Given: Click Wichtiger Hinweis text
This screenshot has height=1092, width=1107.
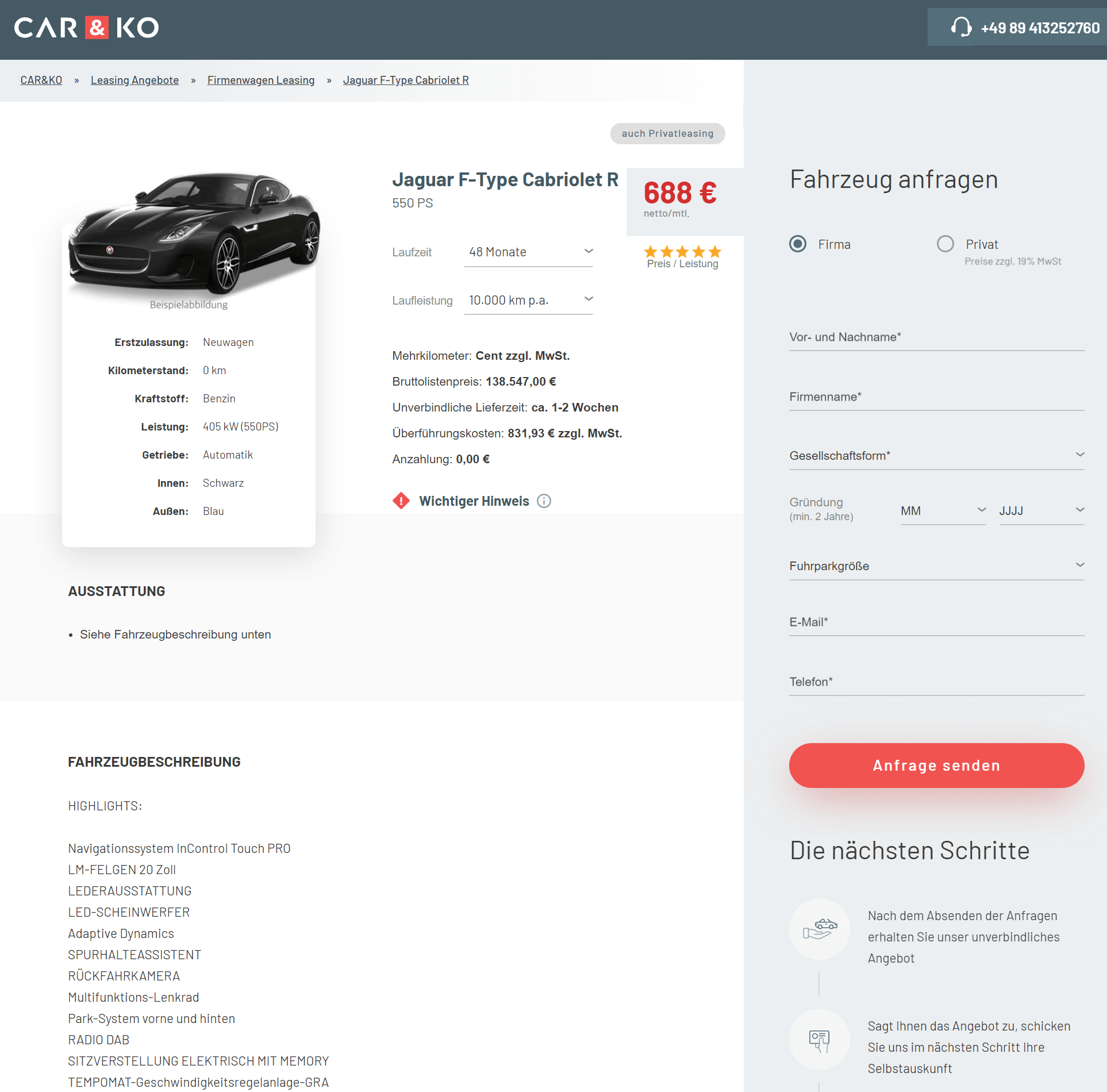Looking at the screenshot, I should pos(474,501).
